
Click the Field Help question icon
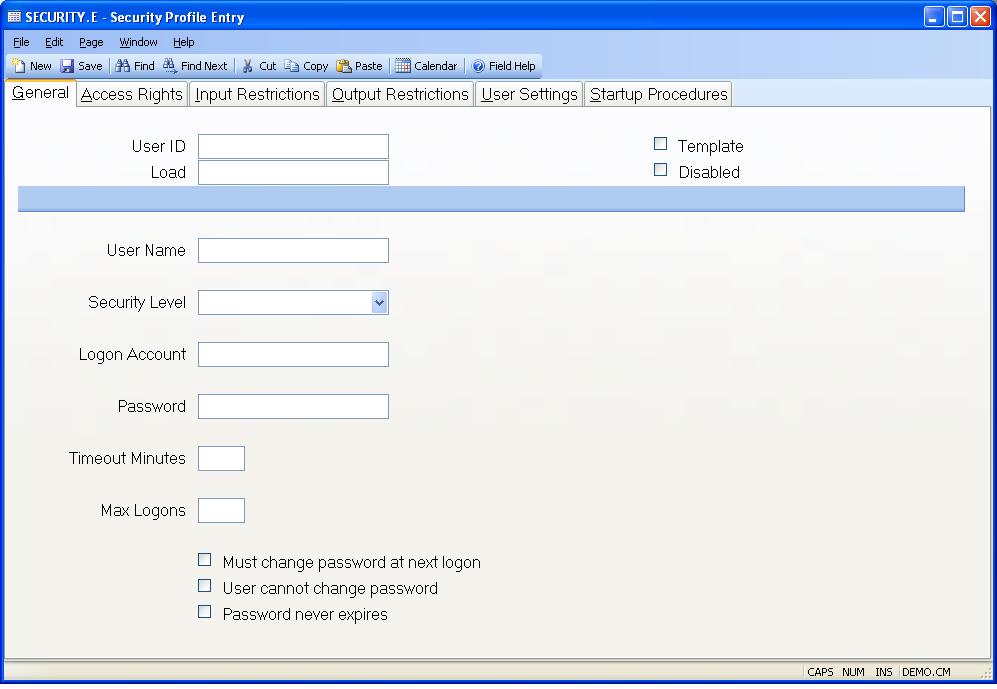coord(478,66)
